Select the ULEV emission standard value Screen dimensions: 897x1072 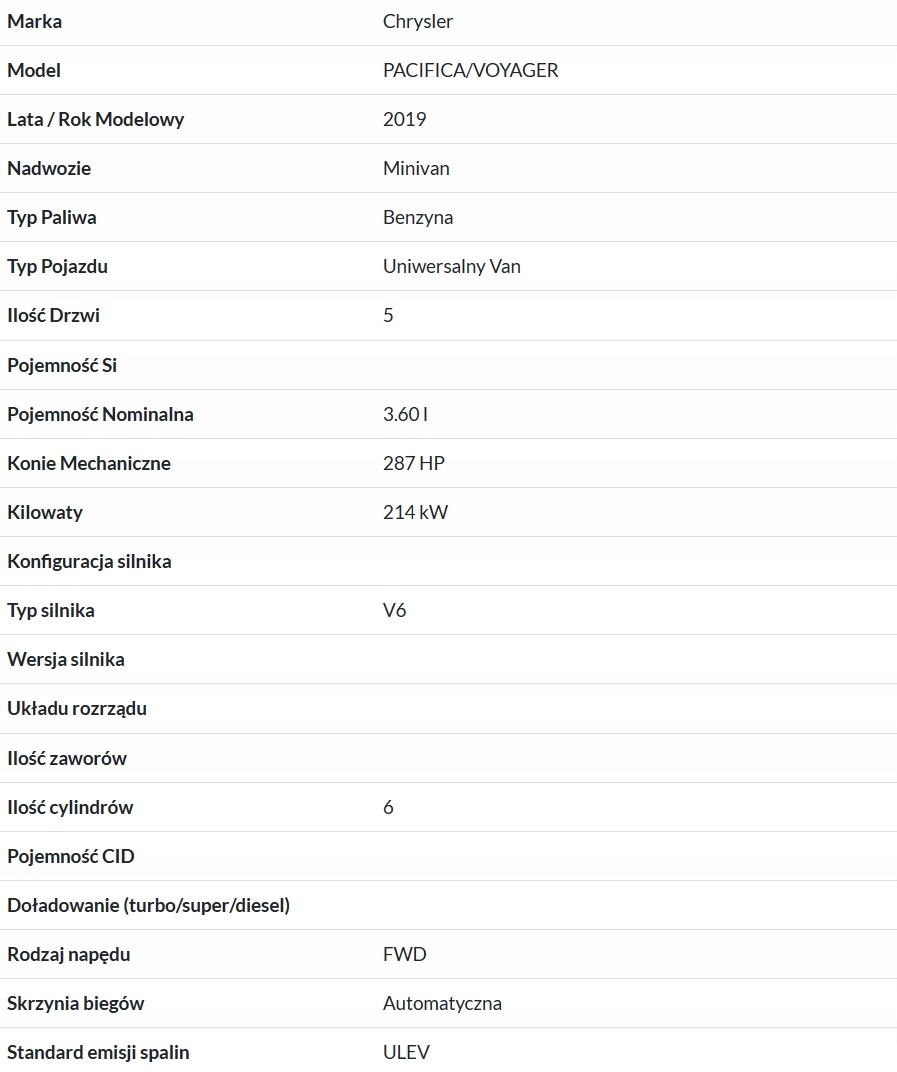click(x=406, y=1052)
